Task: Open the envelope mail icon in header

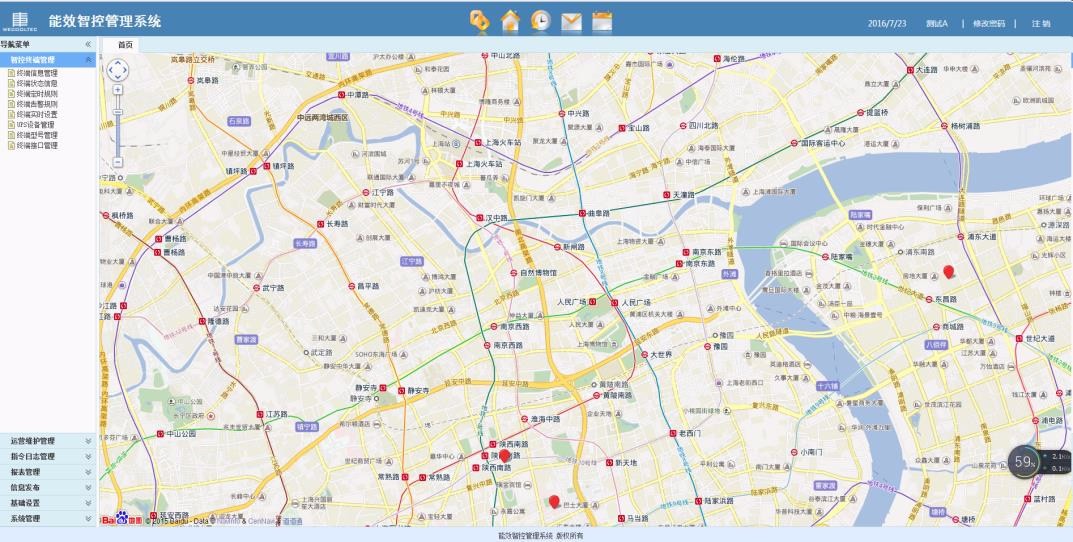Action: [571, 22]
